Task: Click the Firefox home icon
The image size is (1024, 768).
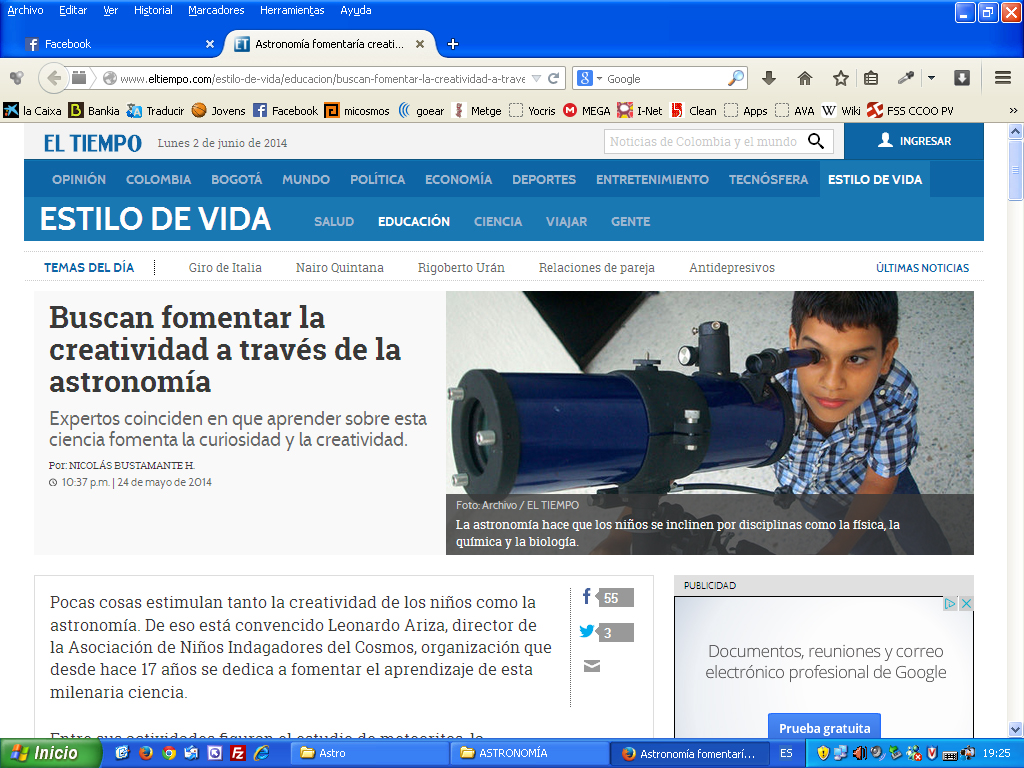Action: click(805, 78)
